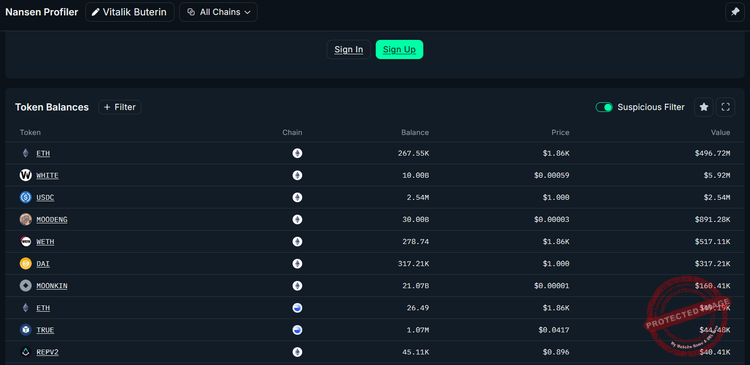The width and height of the screenshot is (750, 365).
Task: Click the USDC token logo icon
Action: pos(25,197)
